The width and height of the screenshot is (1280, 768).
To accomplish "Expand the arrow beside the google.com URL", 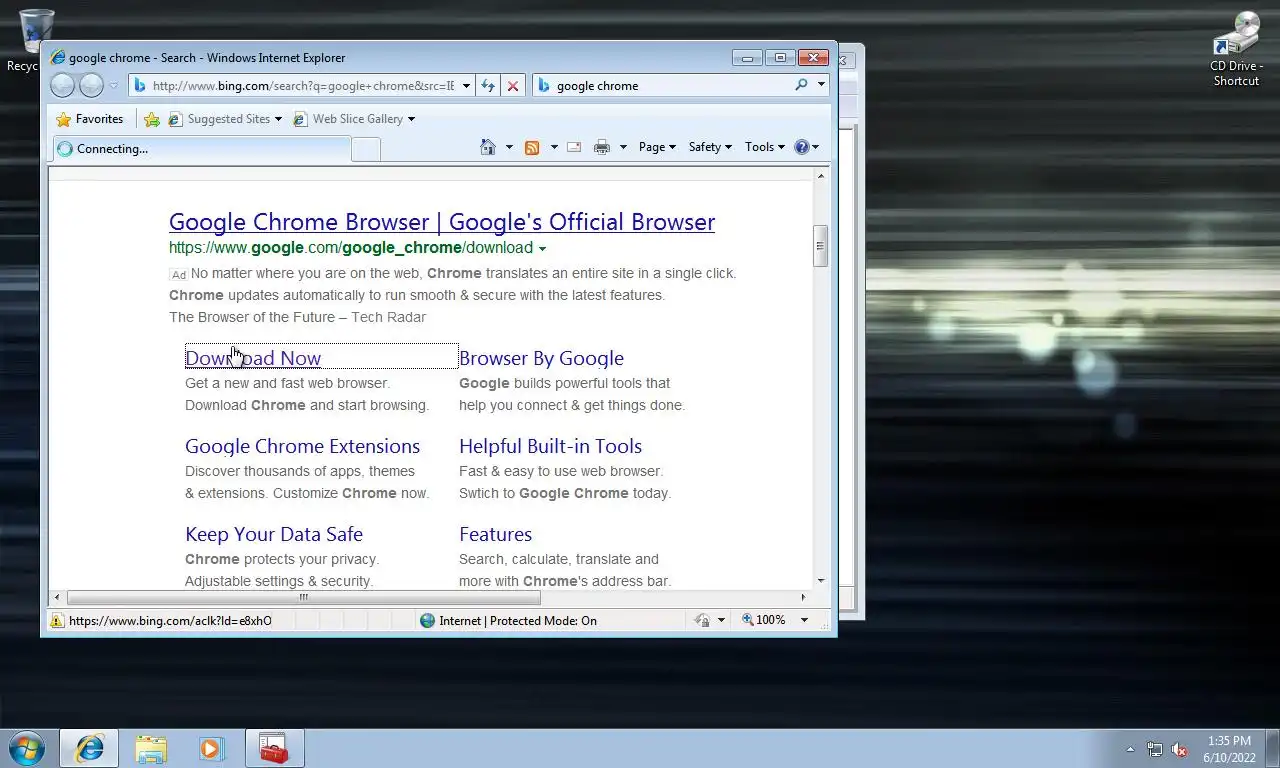I will pyautogui.click(x=542, y=248).
